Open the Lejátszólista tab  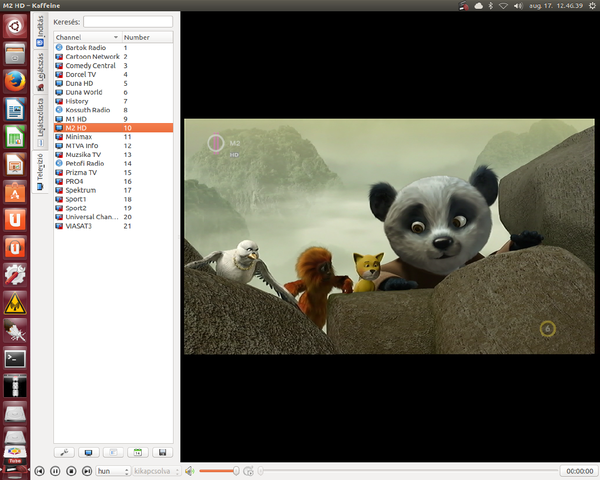pyautogui.click(x=40, y=122)
